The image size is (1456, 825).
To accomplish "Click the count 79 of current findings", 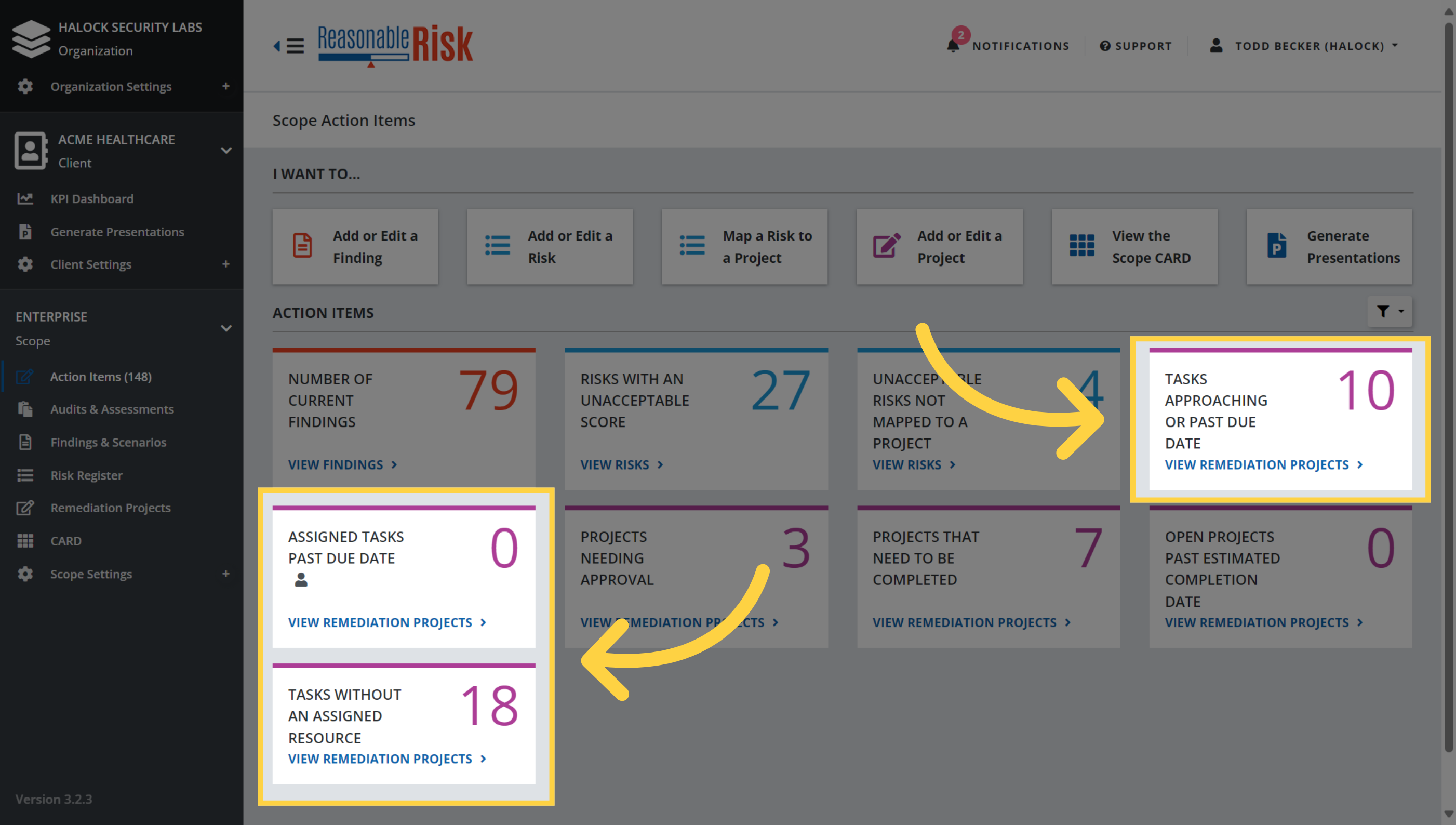I will pos(488,390).
